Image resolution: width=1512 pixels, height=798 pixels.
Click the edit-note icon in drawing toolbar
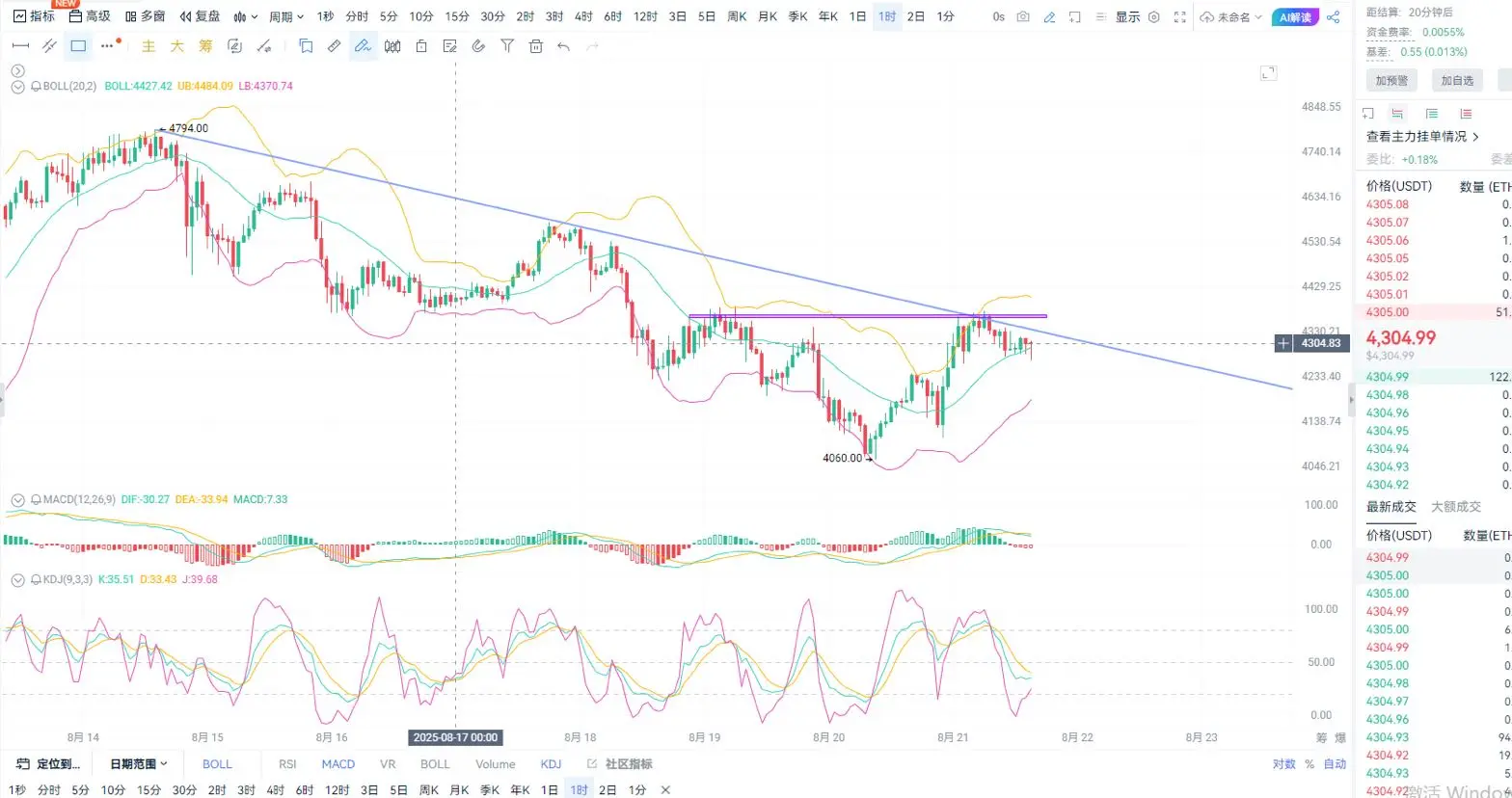point(449,45)
